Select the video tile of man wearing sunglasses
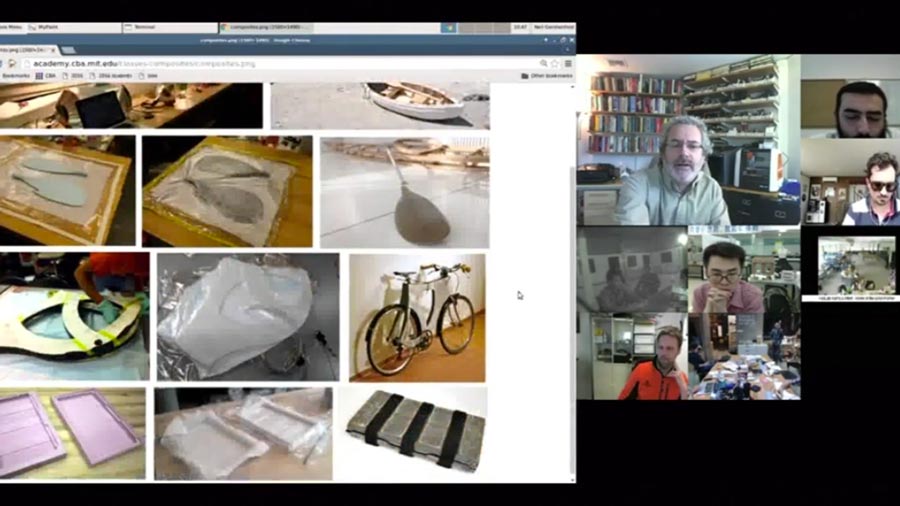 point(851,182)
